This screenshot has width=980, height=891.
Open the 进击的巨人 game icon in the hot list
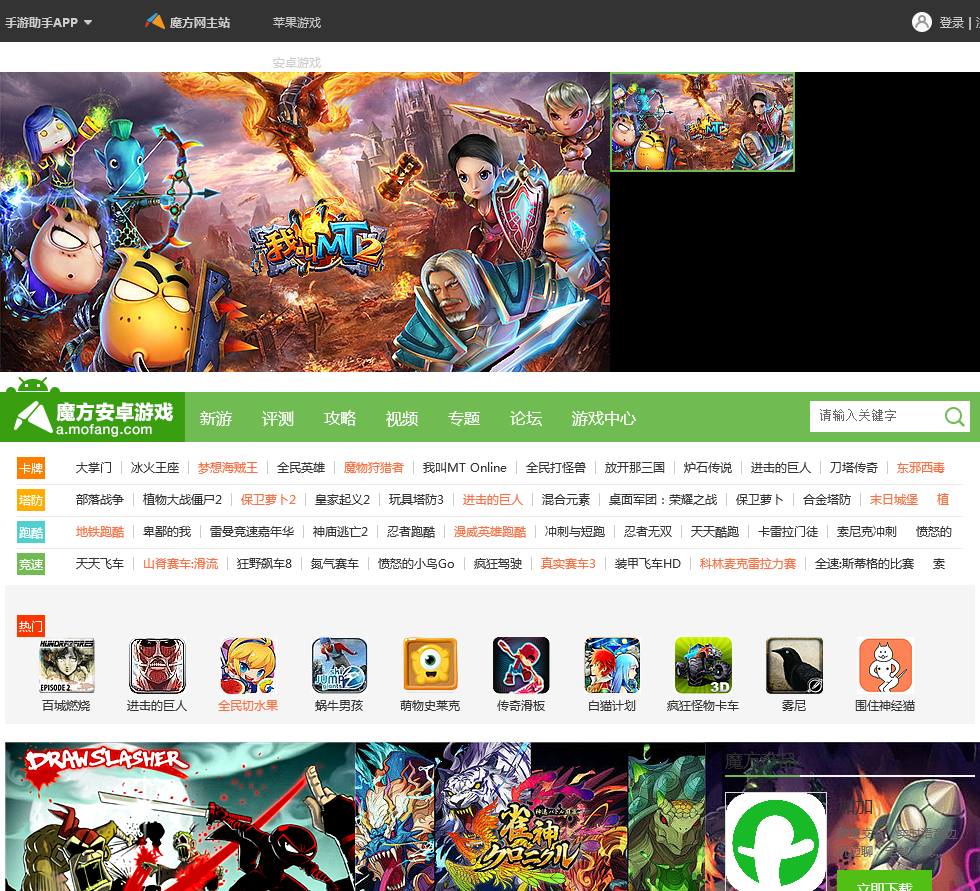(x=157, y=665)
